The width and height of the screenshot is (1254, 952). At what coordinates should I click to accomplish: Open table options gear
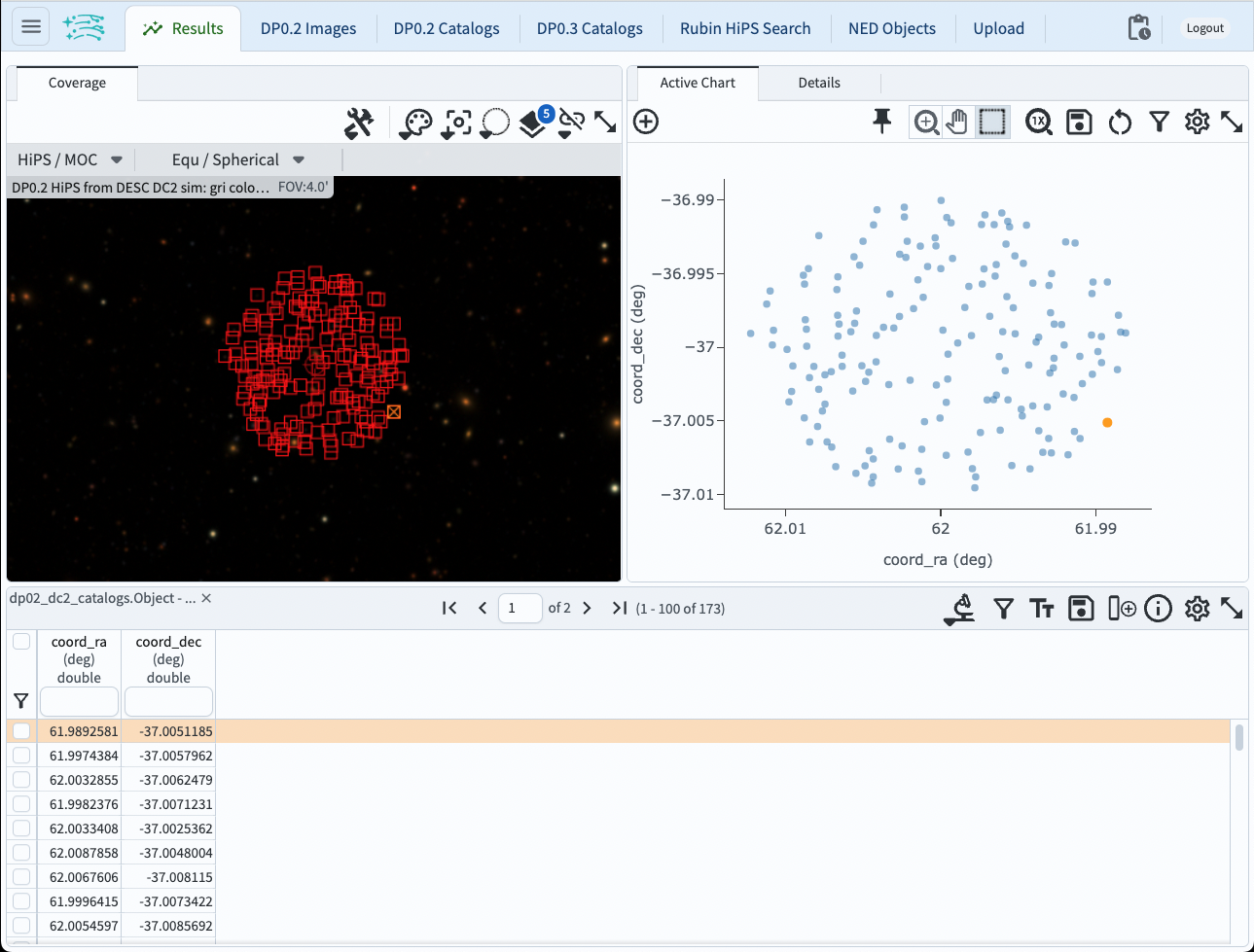point(1197,609)
